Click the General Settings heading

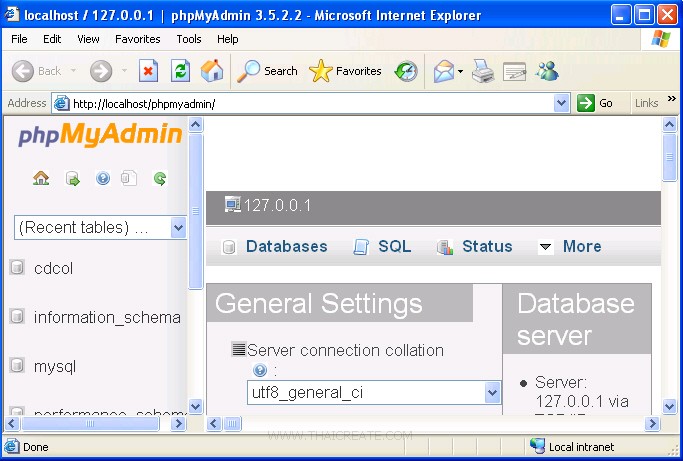[318, 303]
